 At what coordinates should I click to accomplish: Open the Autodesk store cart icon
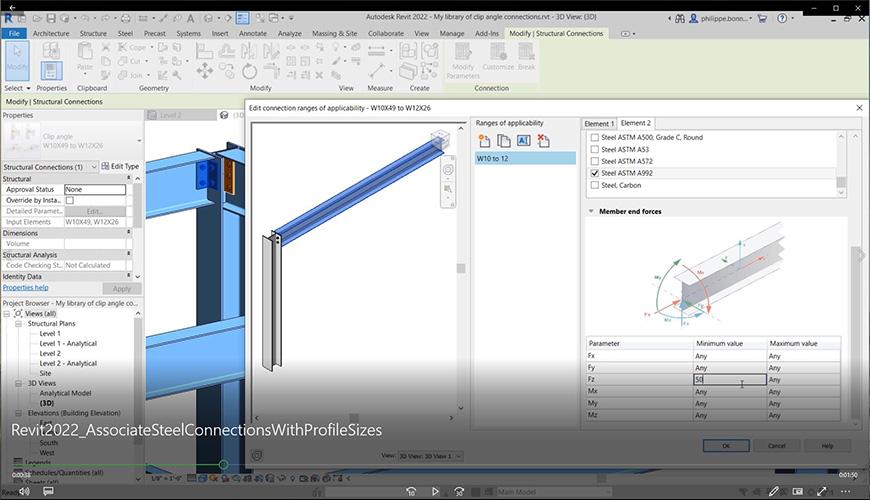762,18
